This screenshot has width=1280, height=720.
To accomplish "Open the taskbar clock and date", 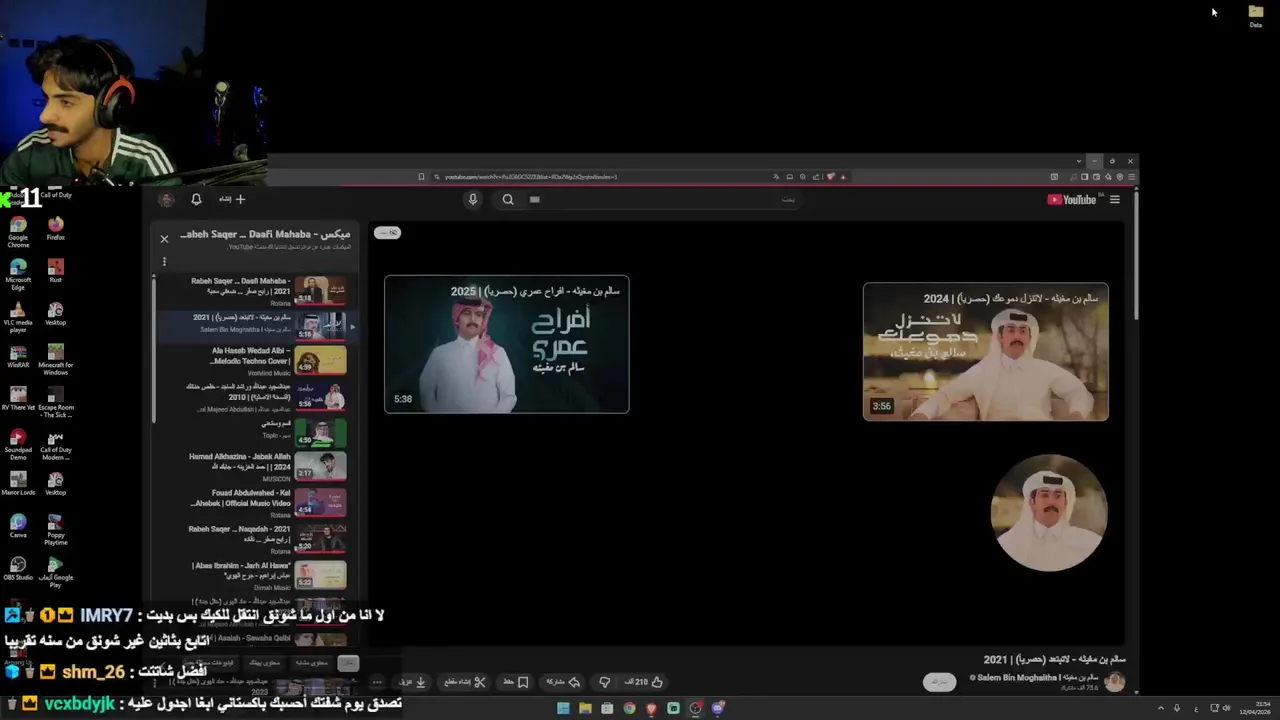I will 1254,708.
